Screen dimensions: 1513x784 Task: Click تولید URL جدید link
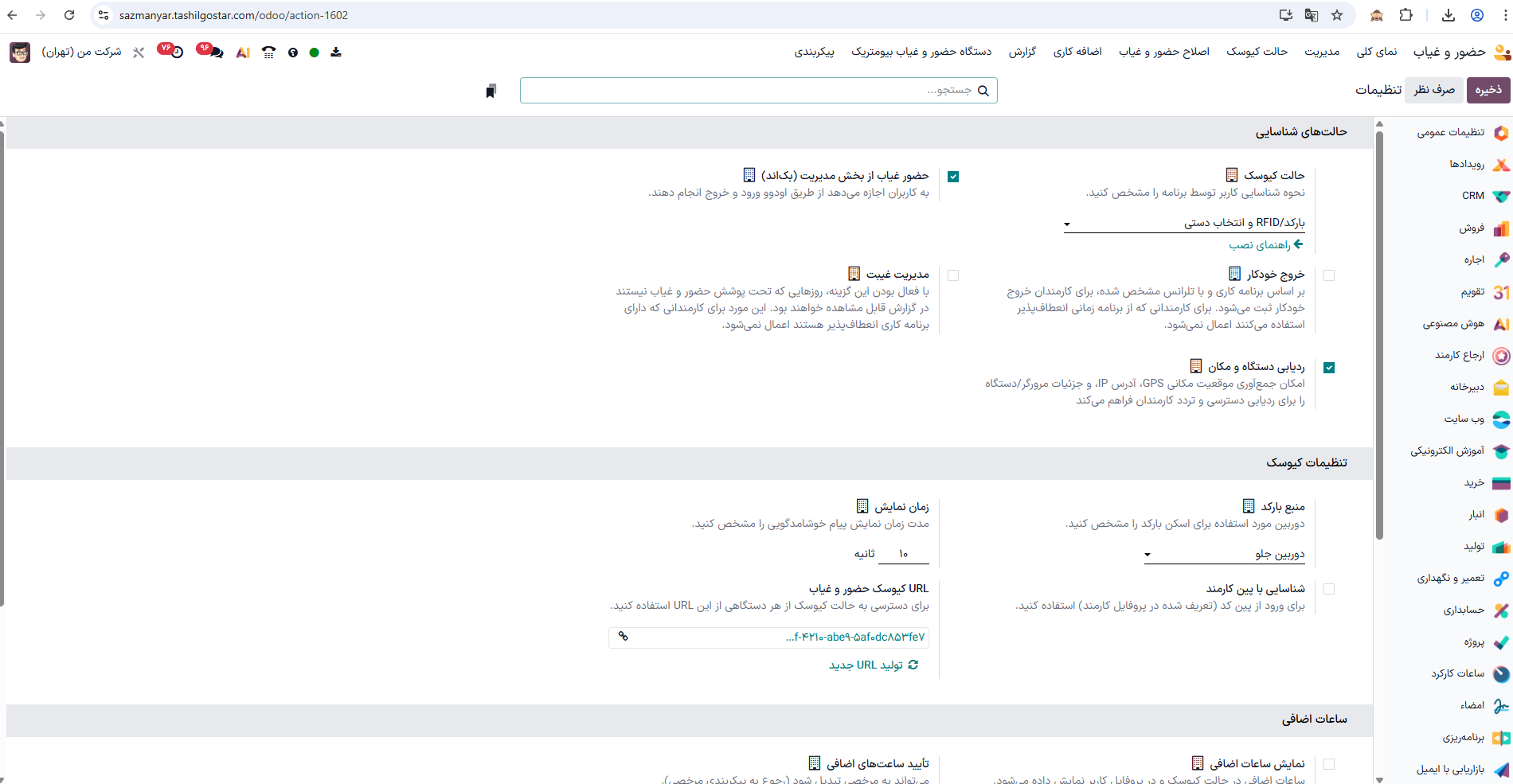point(874,665)
